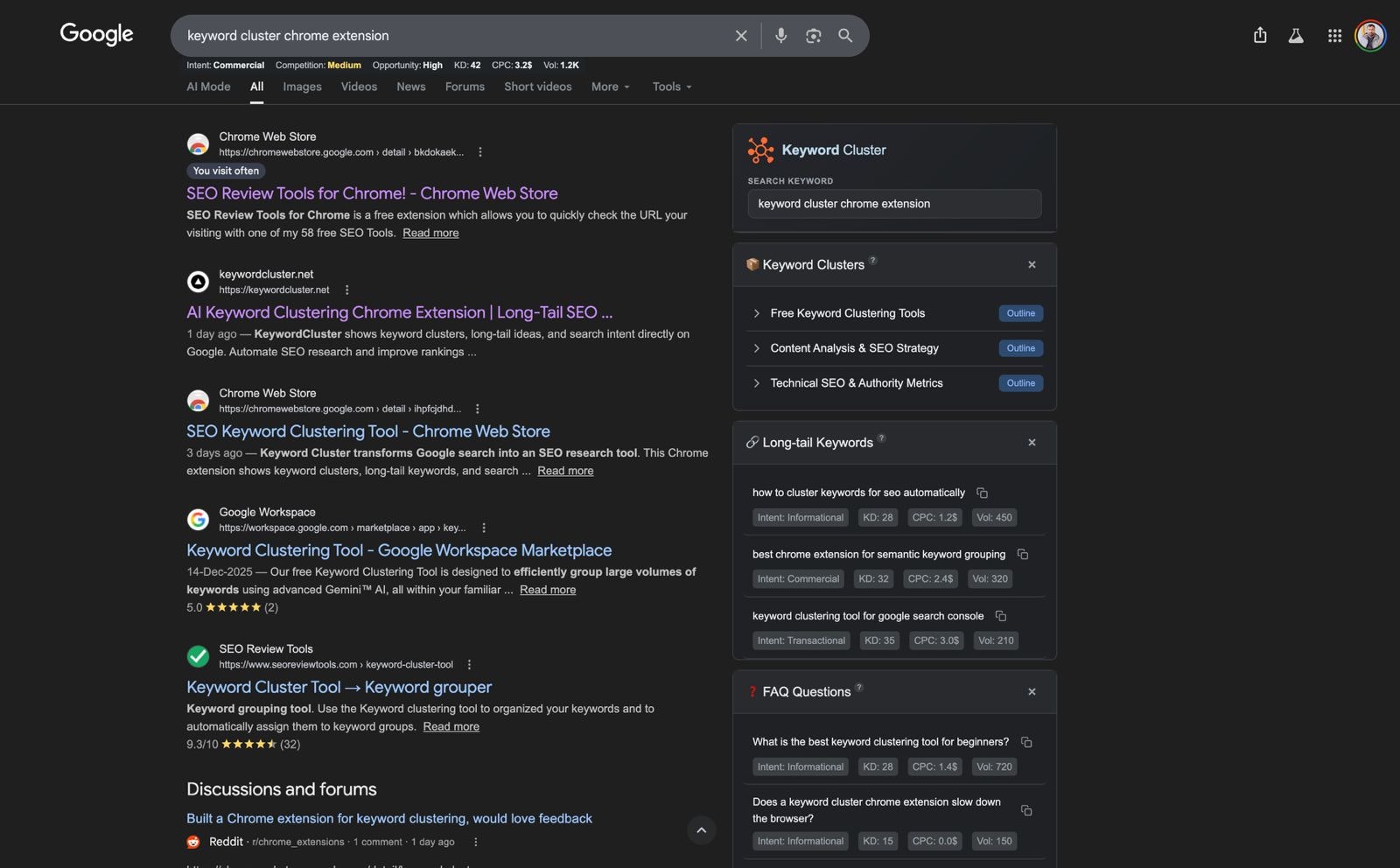
Task: Click the scroll-to-top arrow button
Action: pos(700,830)
